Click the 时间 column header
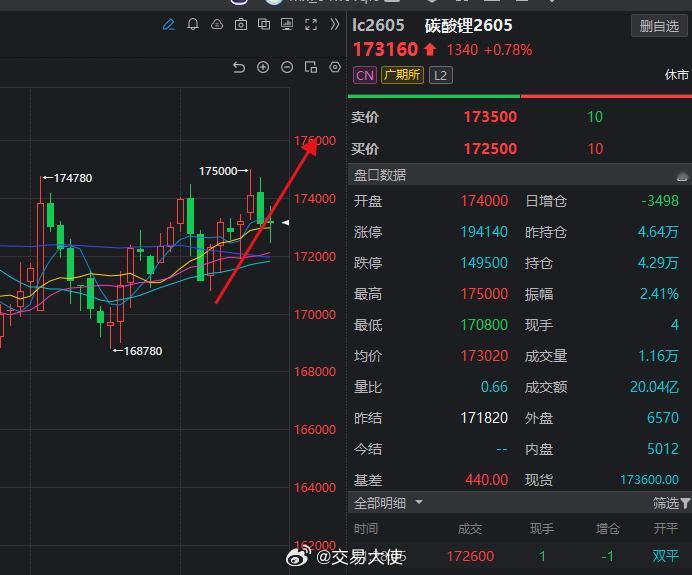692x575 pixels. tap(366, 529)
